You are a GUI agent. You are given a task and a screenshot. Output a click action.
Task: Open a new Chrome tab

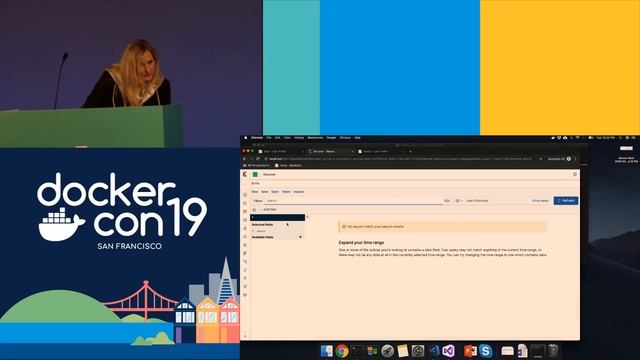coord(410,151)
